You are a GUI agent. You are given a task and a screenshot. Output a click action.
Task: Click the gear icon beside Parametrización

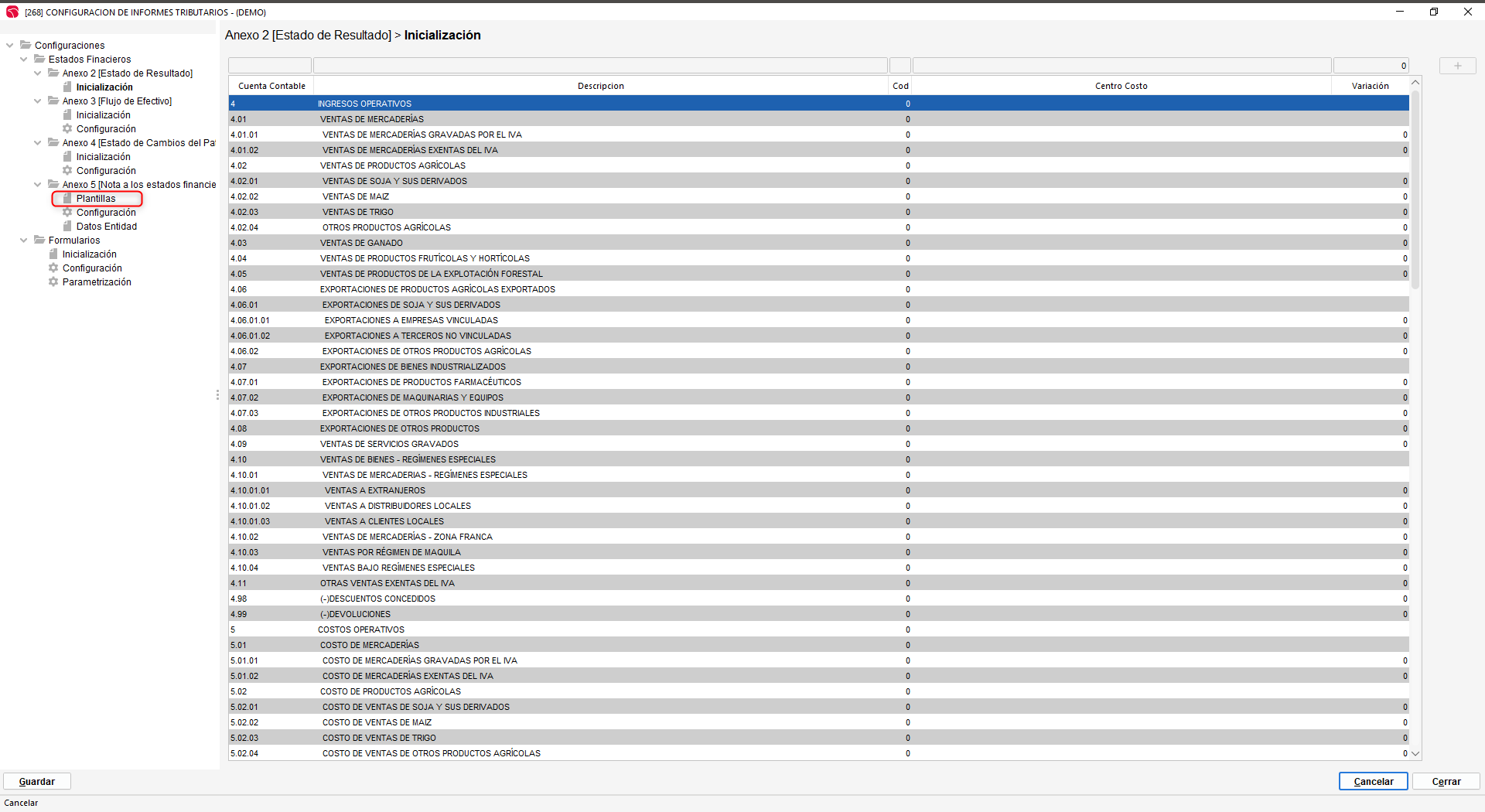53,282
